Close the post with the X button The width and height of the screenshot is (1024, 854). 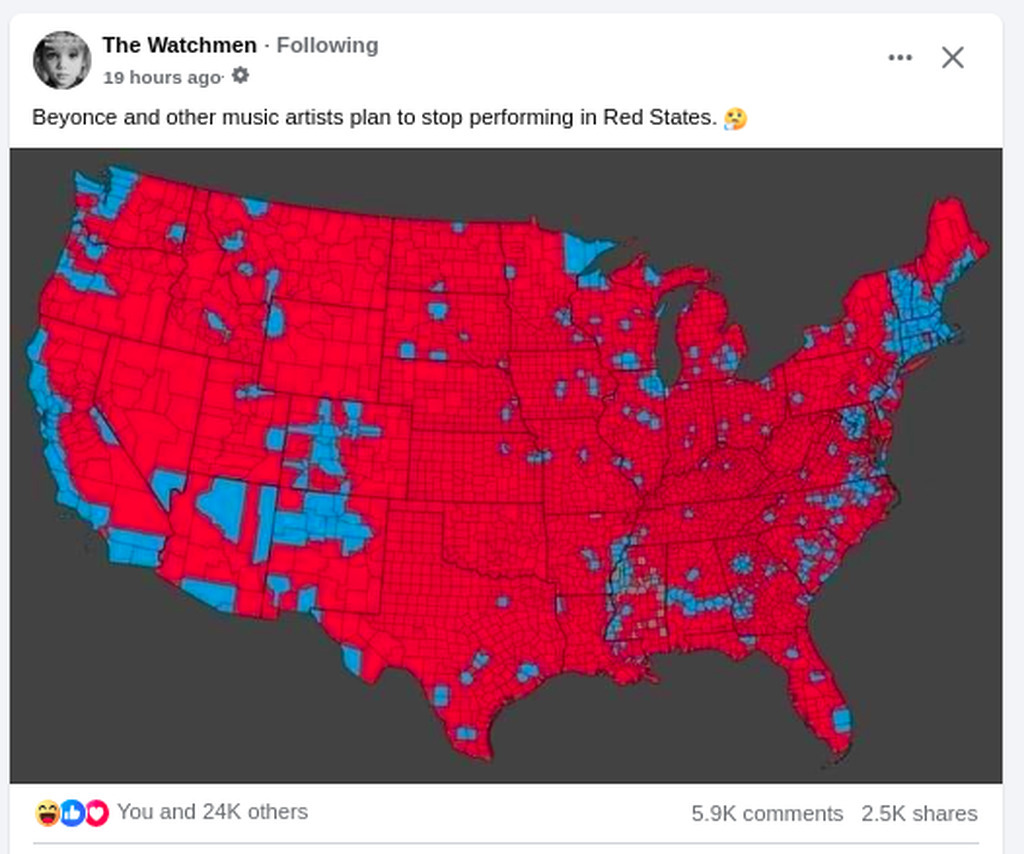[x=952, y=58]
